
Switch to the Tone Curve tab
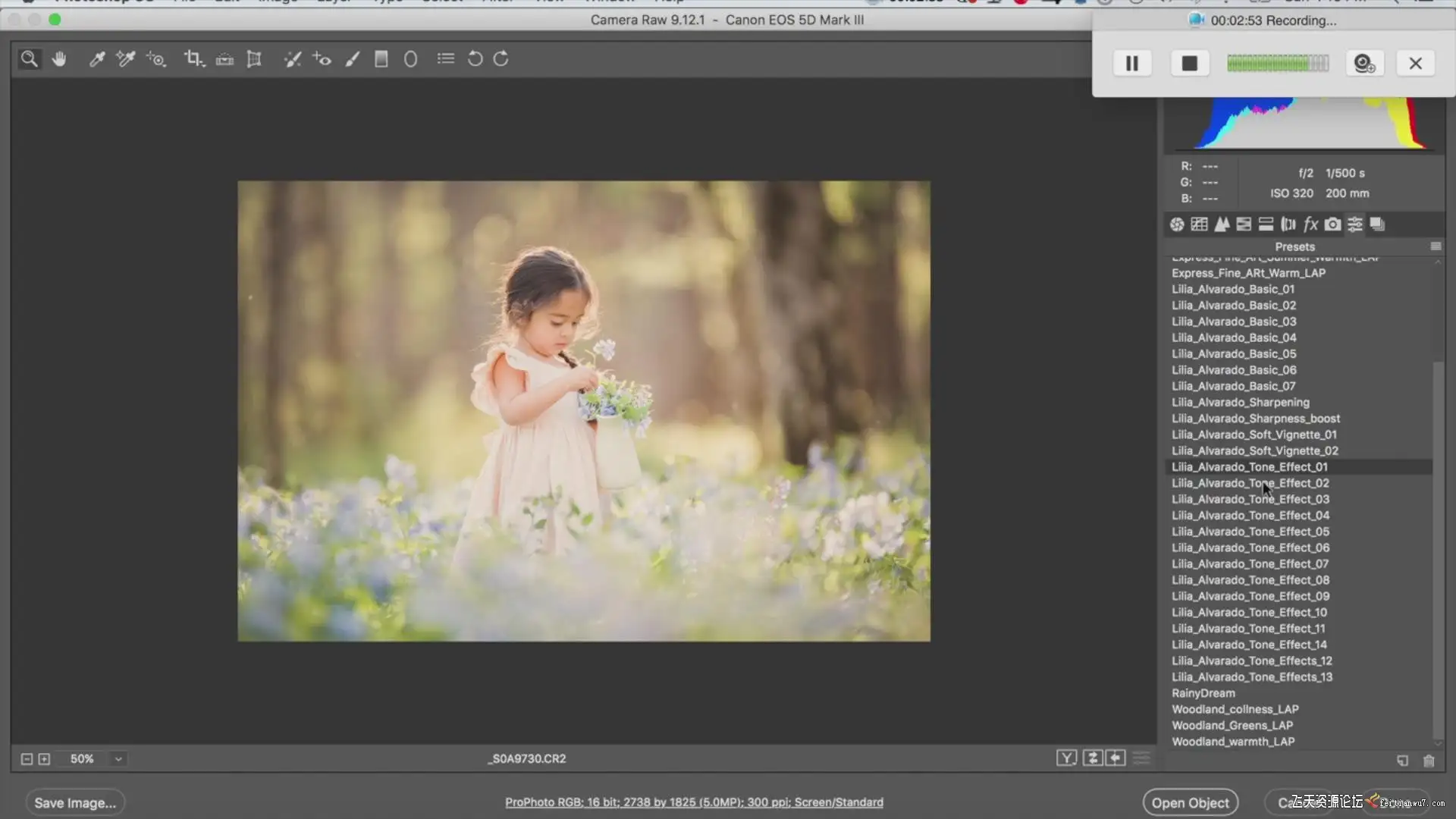tap(1199, 224)
